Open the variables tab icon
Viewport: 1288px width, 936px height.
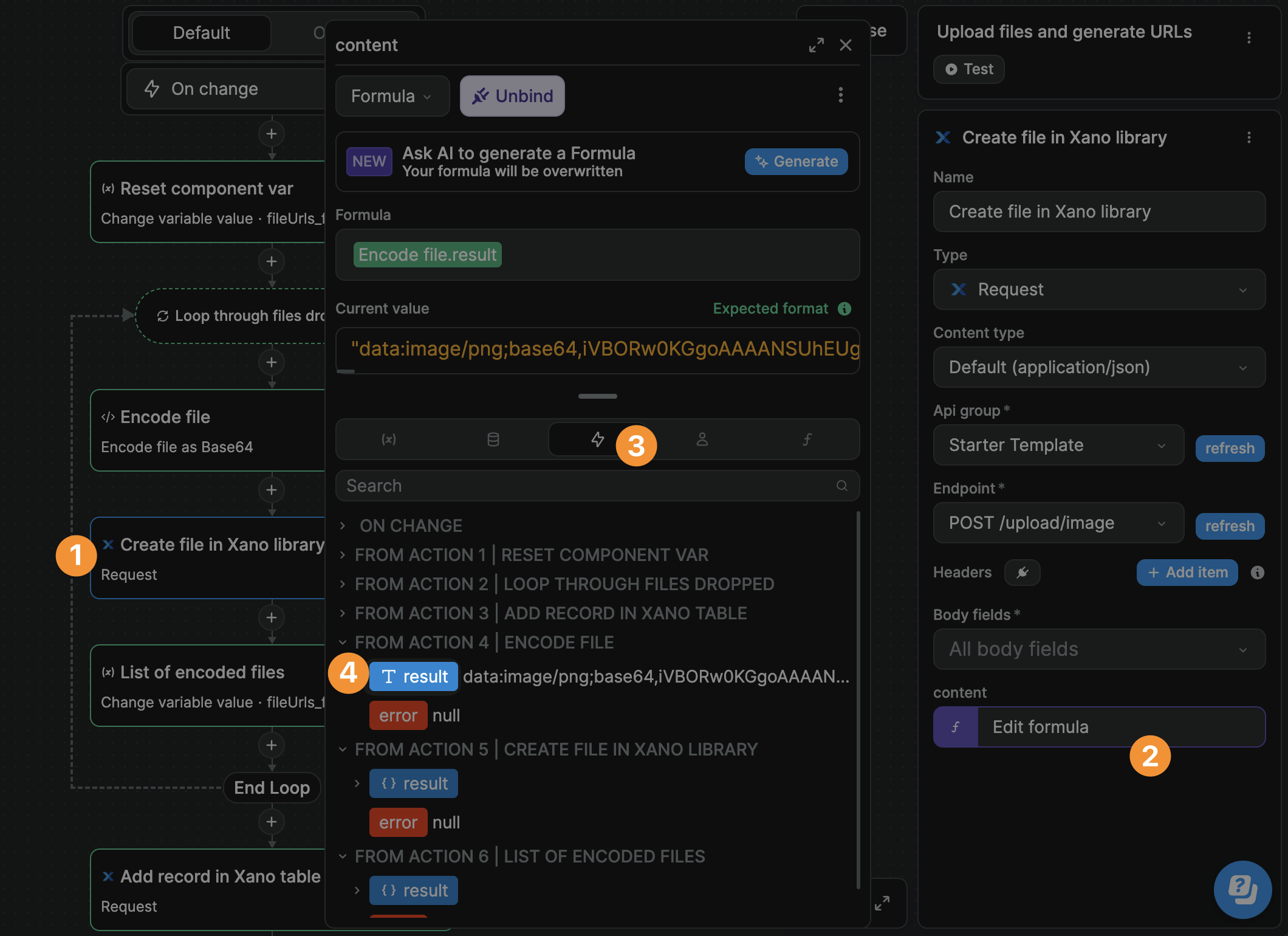coord(389,439)
